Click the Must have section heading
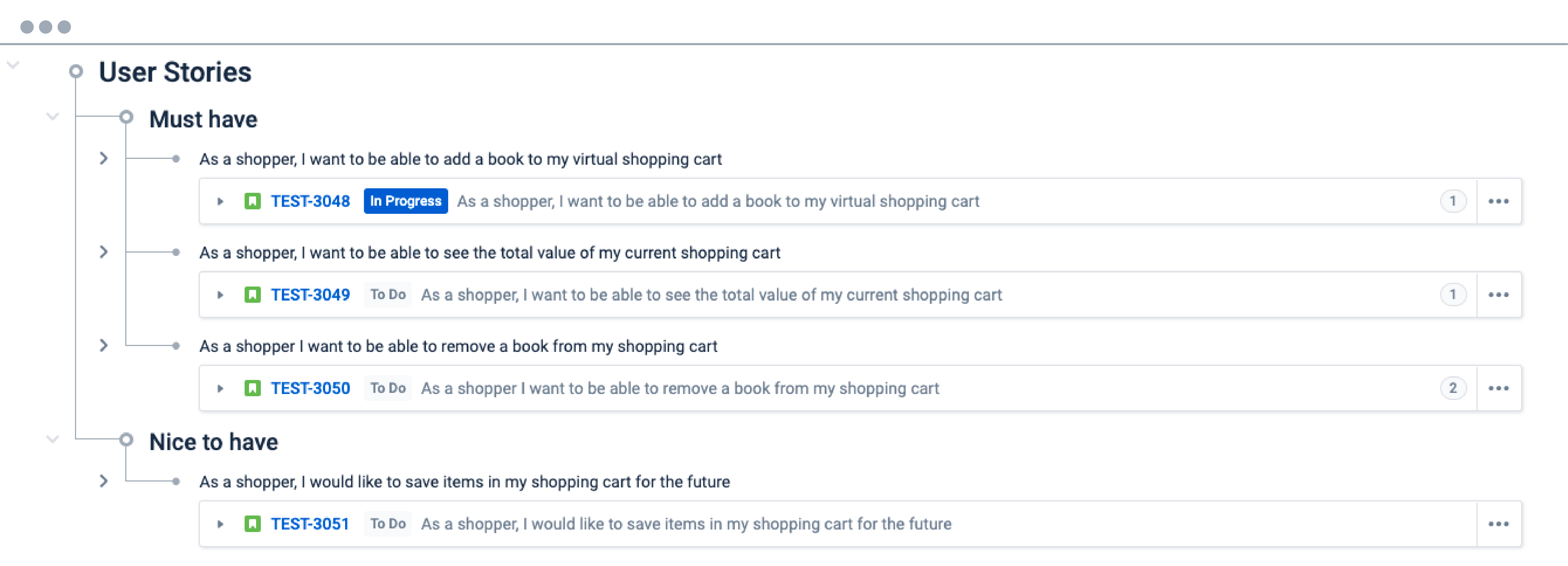Viewport: 1568px width, 566px height. [203, 119]
